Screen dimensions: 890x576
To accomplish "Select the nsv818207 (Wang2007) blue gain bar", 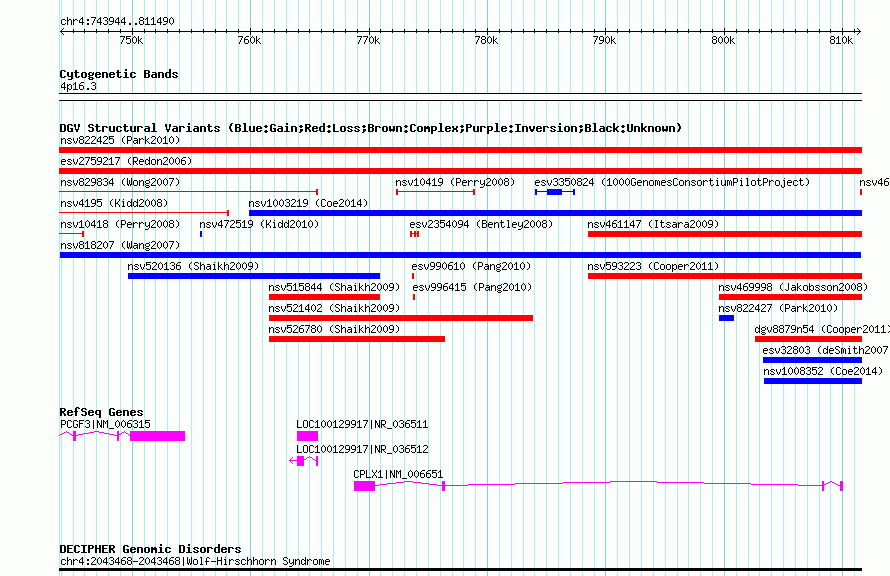I will tap(460, 255).
